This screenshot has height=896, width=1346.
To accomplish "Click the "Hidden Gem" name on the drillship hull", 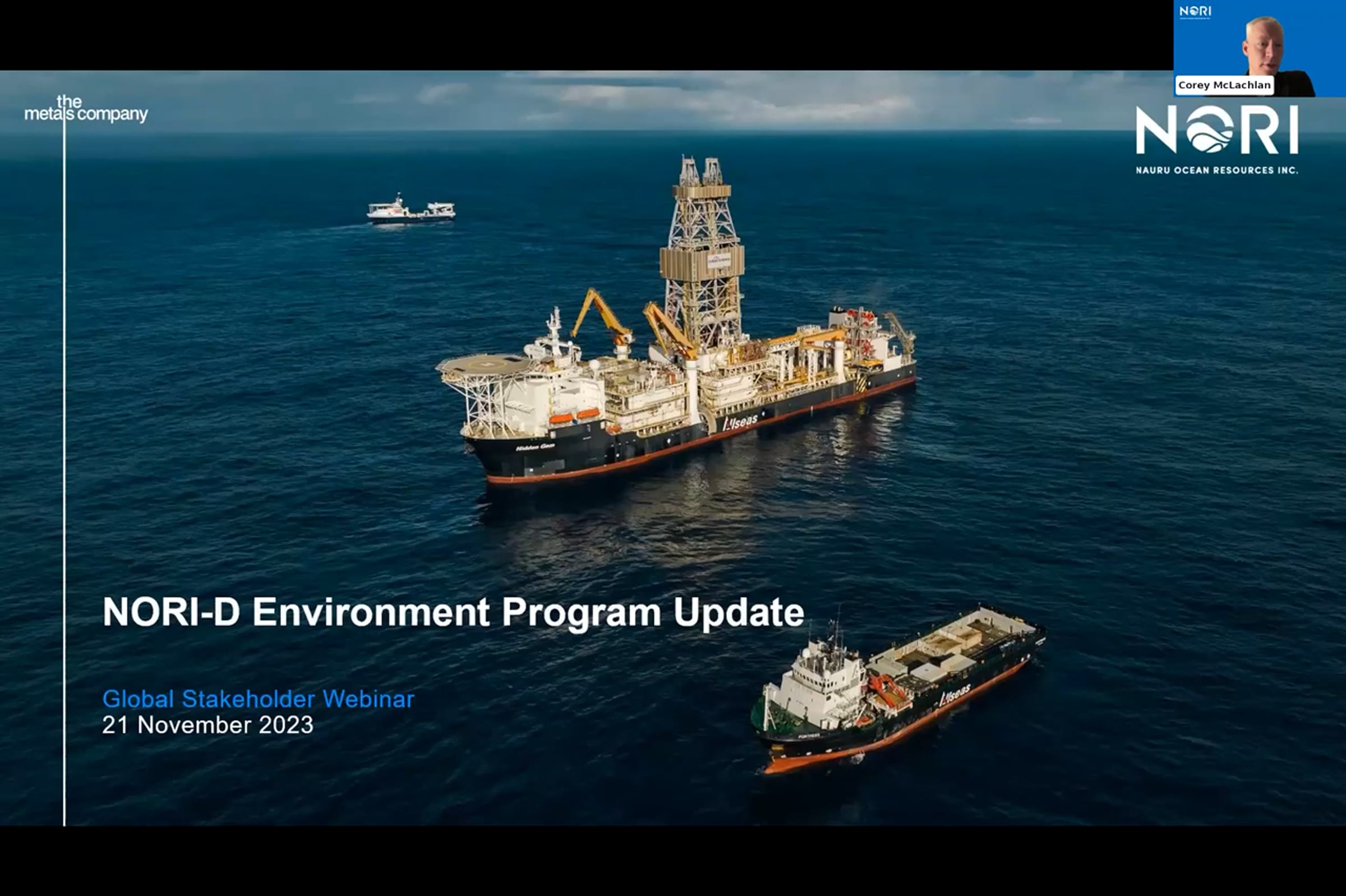I will pos(535,447).
